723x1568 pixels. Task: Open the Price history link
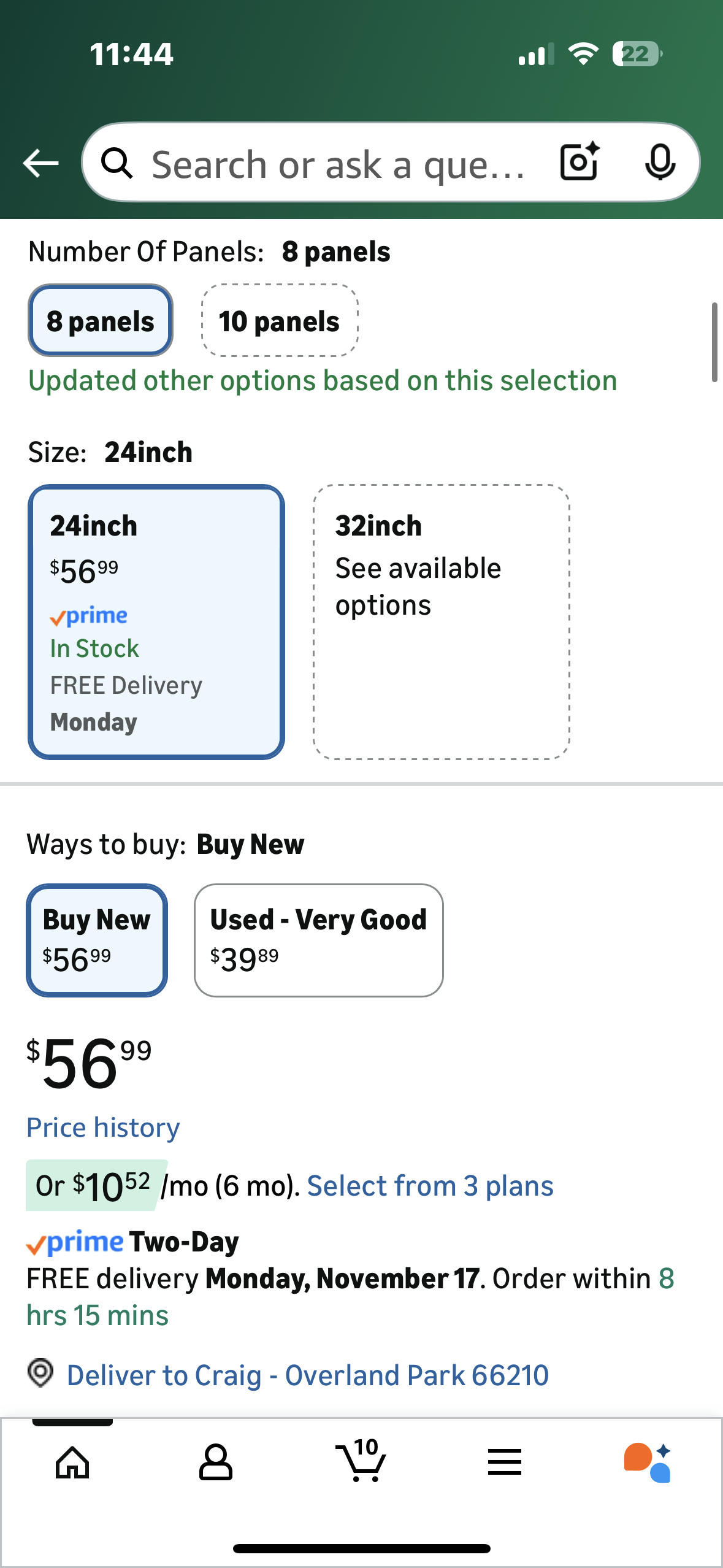pyautogui.click(x=103, y=1128)
